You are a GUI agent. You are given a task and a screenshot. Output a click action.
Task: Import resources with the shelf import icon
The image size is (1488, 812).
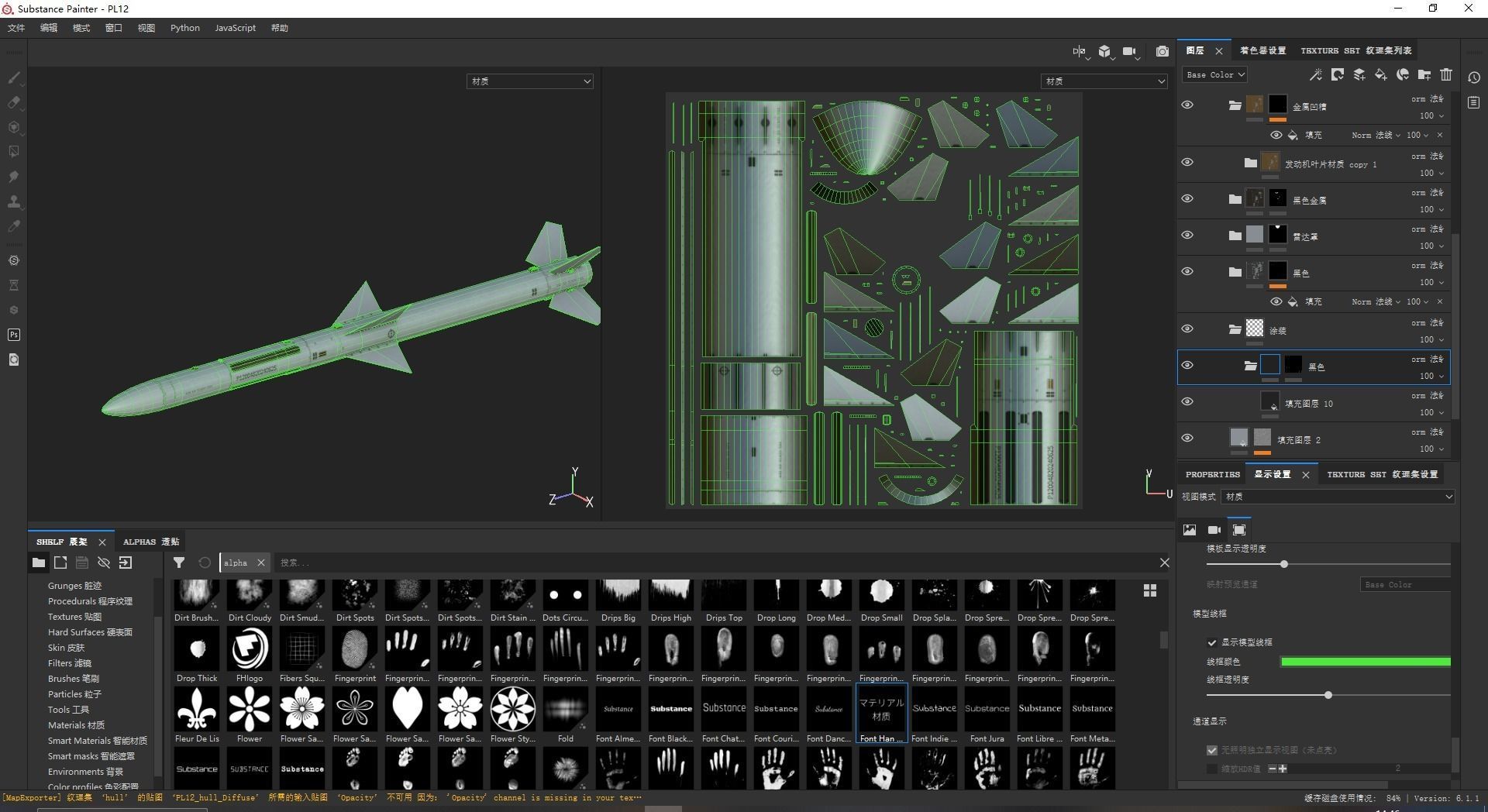point(126,563)
